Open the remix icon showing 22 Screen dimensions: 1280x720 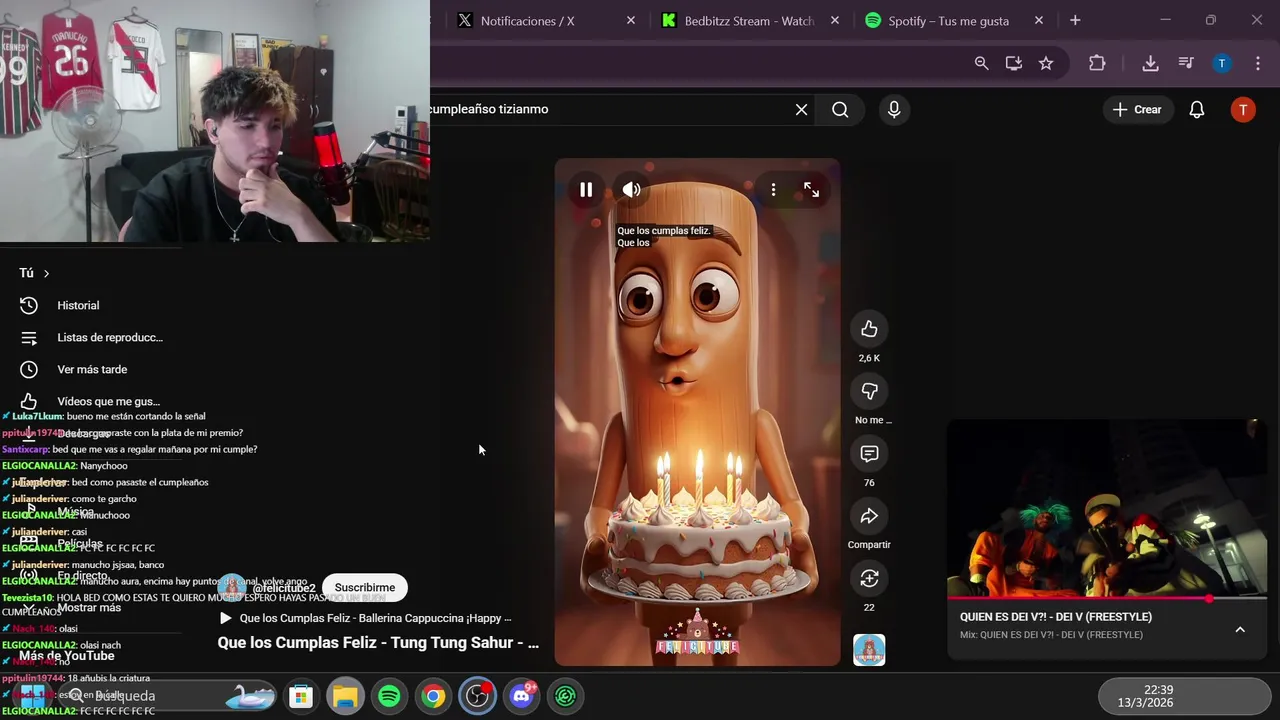point(869,578)
